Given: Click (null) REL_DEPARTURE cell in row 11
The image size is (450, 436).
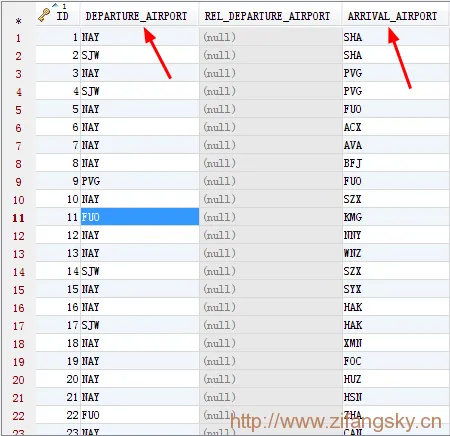Looking at the screenshot, I should (x=271, y=217).
